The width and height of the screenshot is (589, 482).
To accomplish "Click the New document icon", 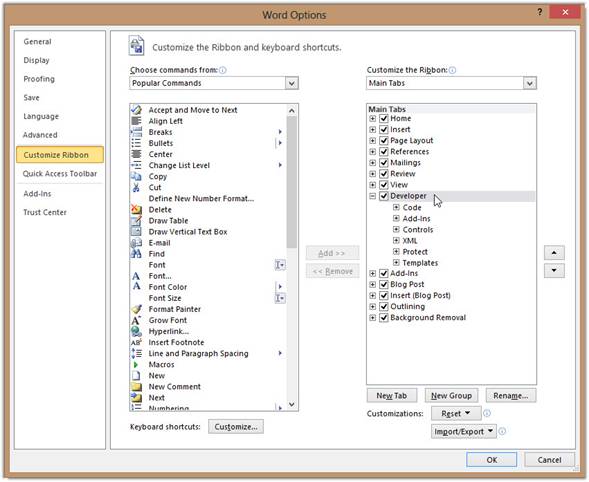I will click(x=136, y=375).
